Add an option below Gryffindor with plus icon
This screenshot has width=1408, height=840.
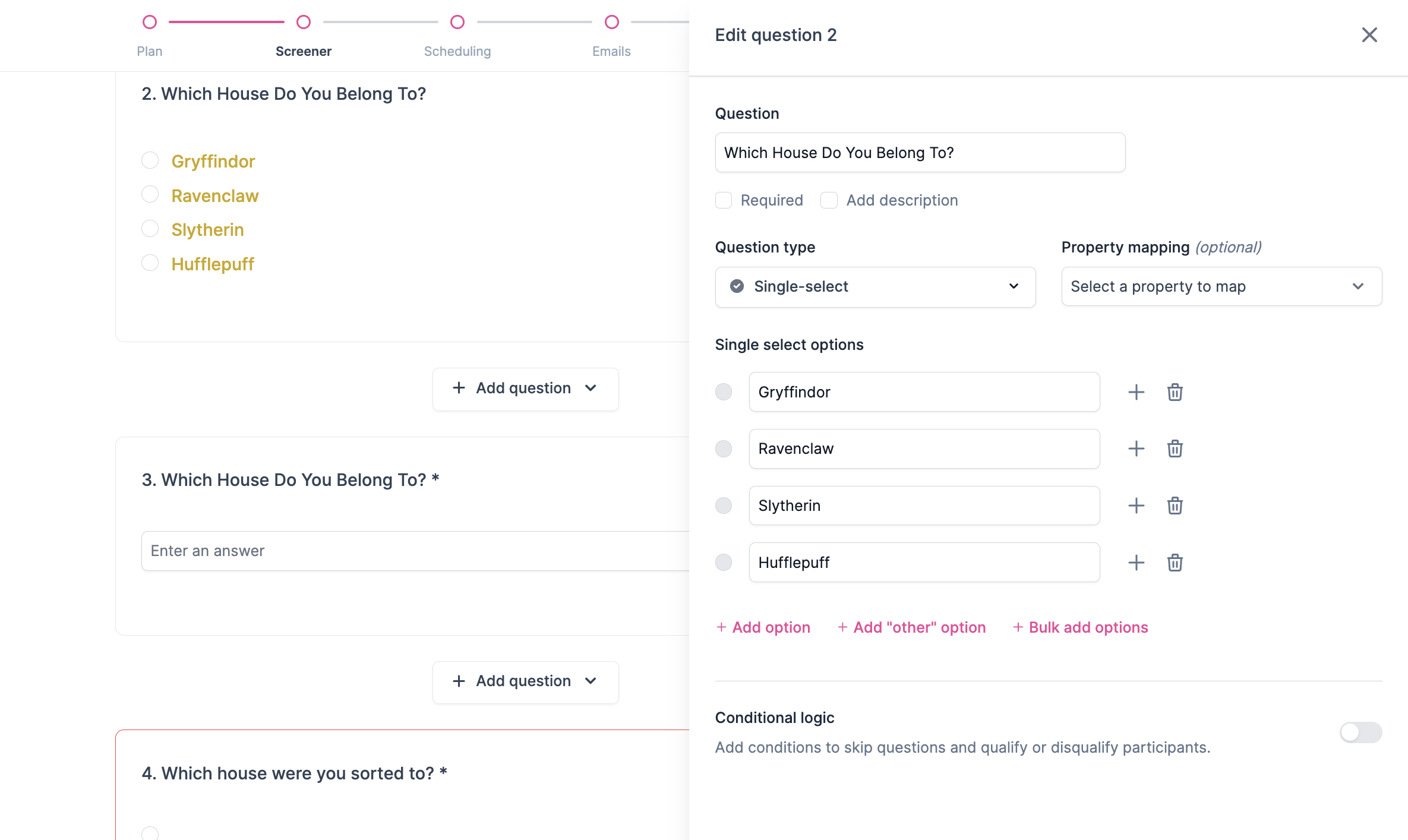click(x=1136, y=392)
